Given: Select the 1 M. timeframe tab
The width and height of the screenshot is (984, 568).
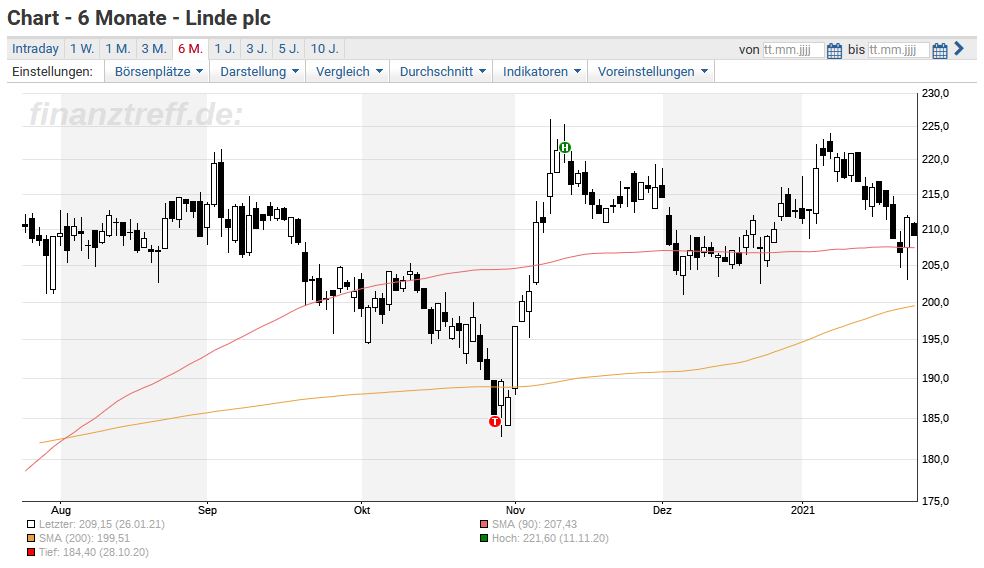Looking at the screenshot, I should coord(117,49).
